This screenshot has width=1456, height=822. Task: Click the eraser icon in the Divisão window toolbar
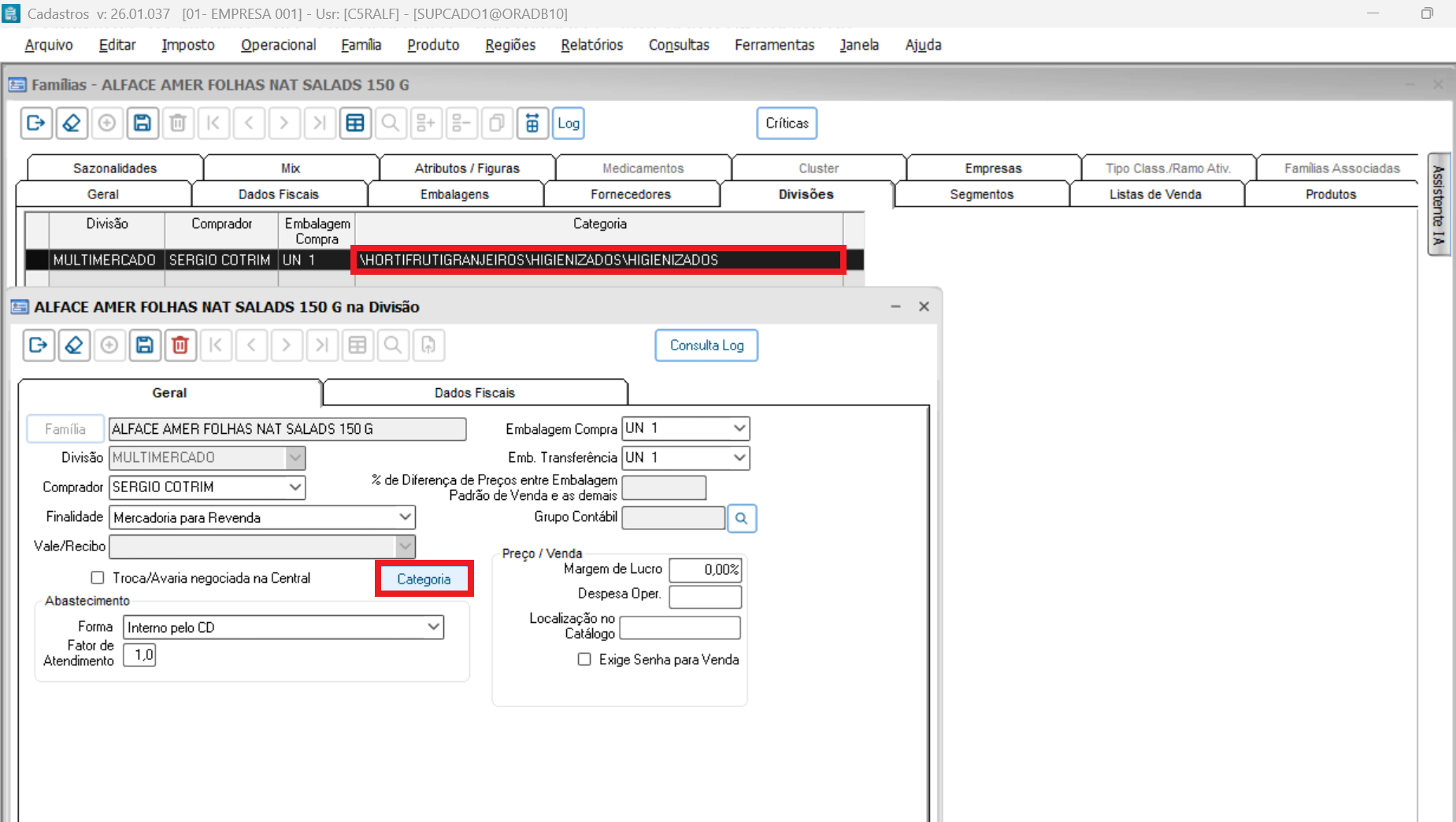point(74,345)
